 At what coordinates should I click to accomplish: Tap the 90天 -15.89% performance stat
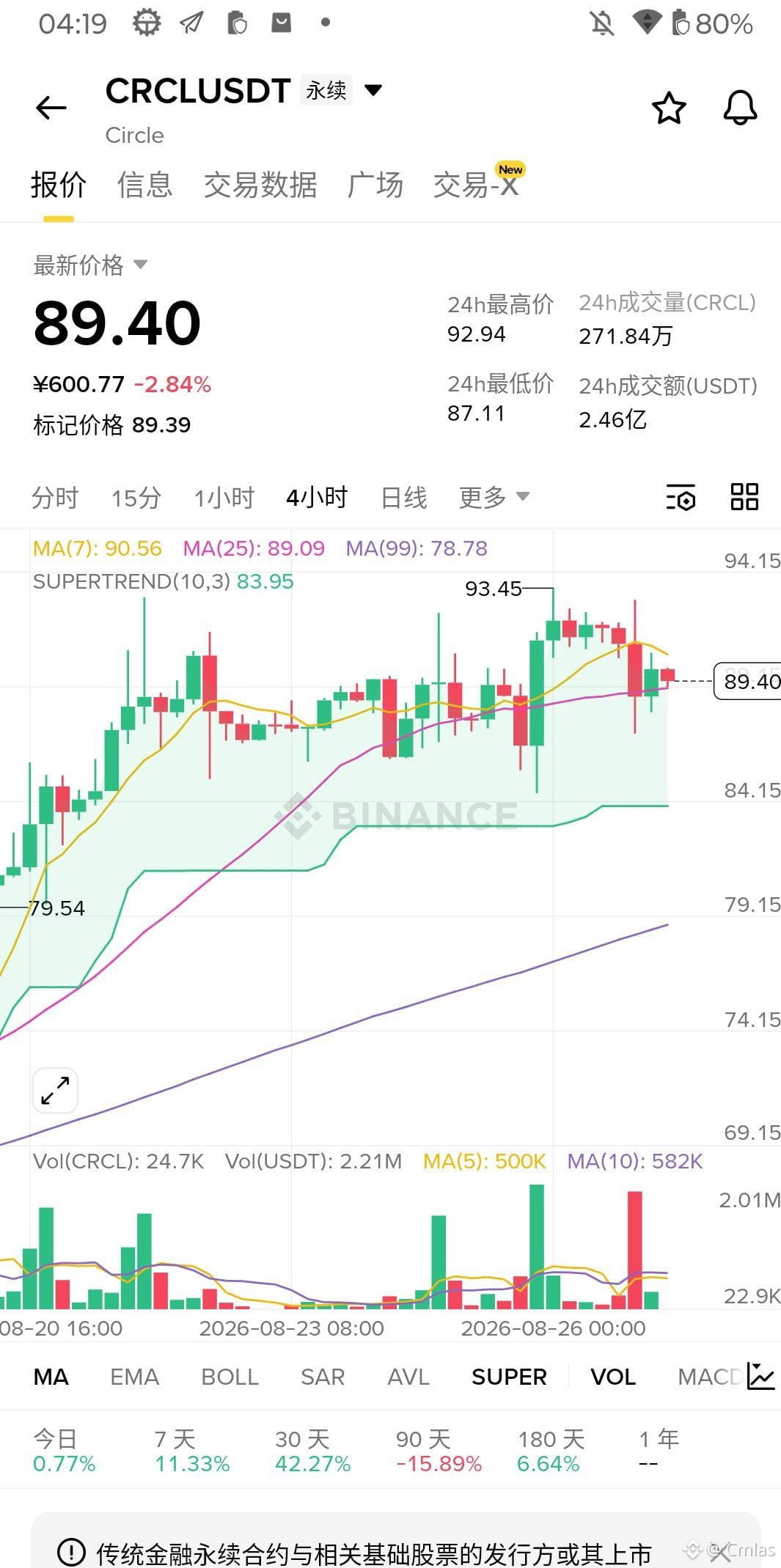click(439, 1451)
